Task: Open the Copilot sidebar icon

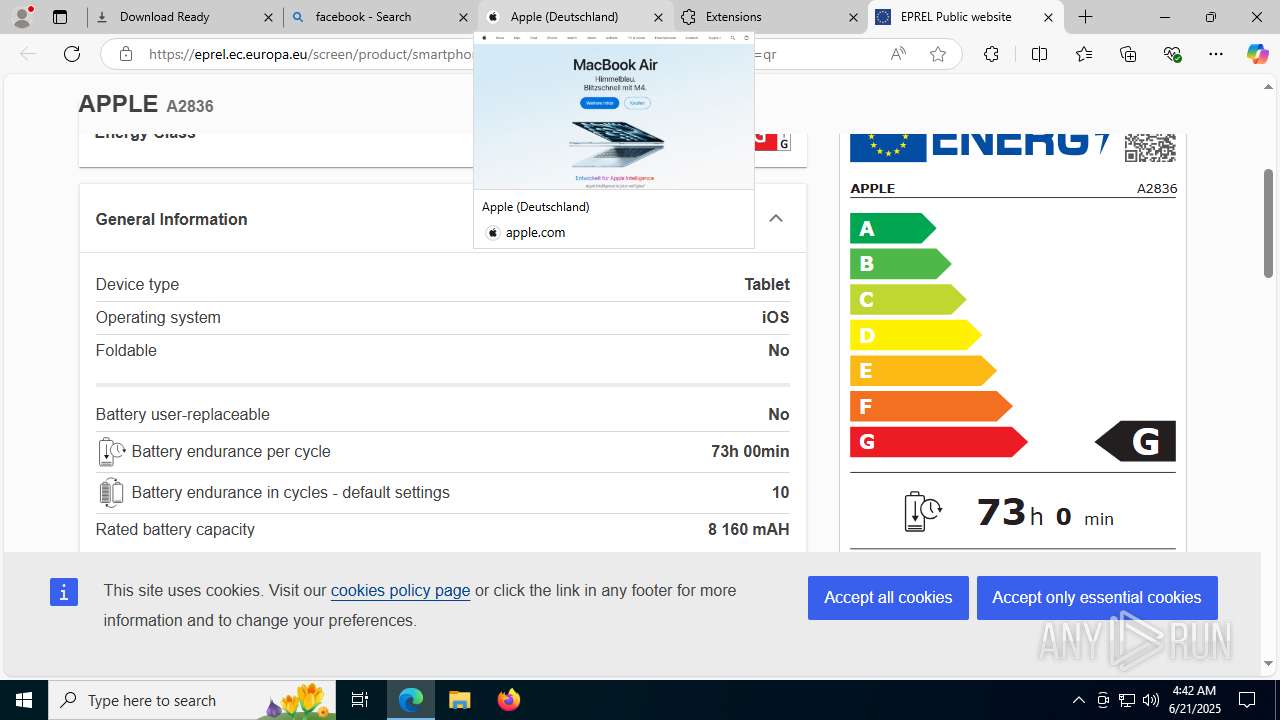Action: click(x=1257, y=54)
